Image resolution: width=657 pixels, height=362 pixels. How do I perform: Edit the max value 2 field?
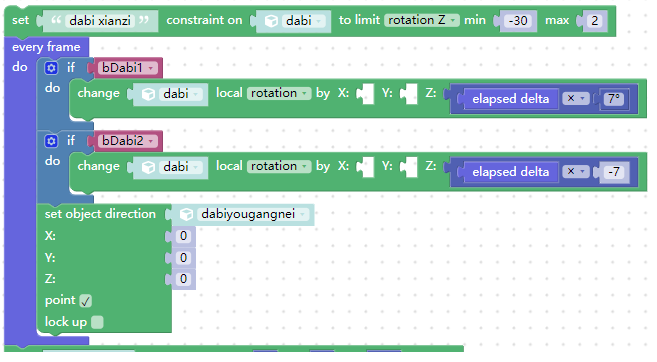coord(595,21)
